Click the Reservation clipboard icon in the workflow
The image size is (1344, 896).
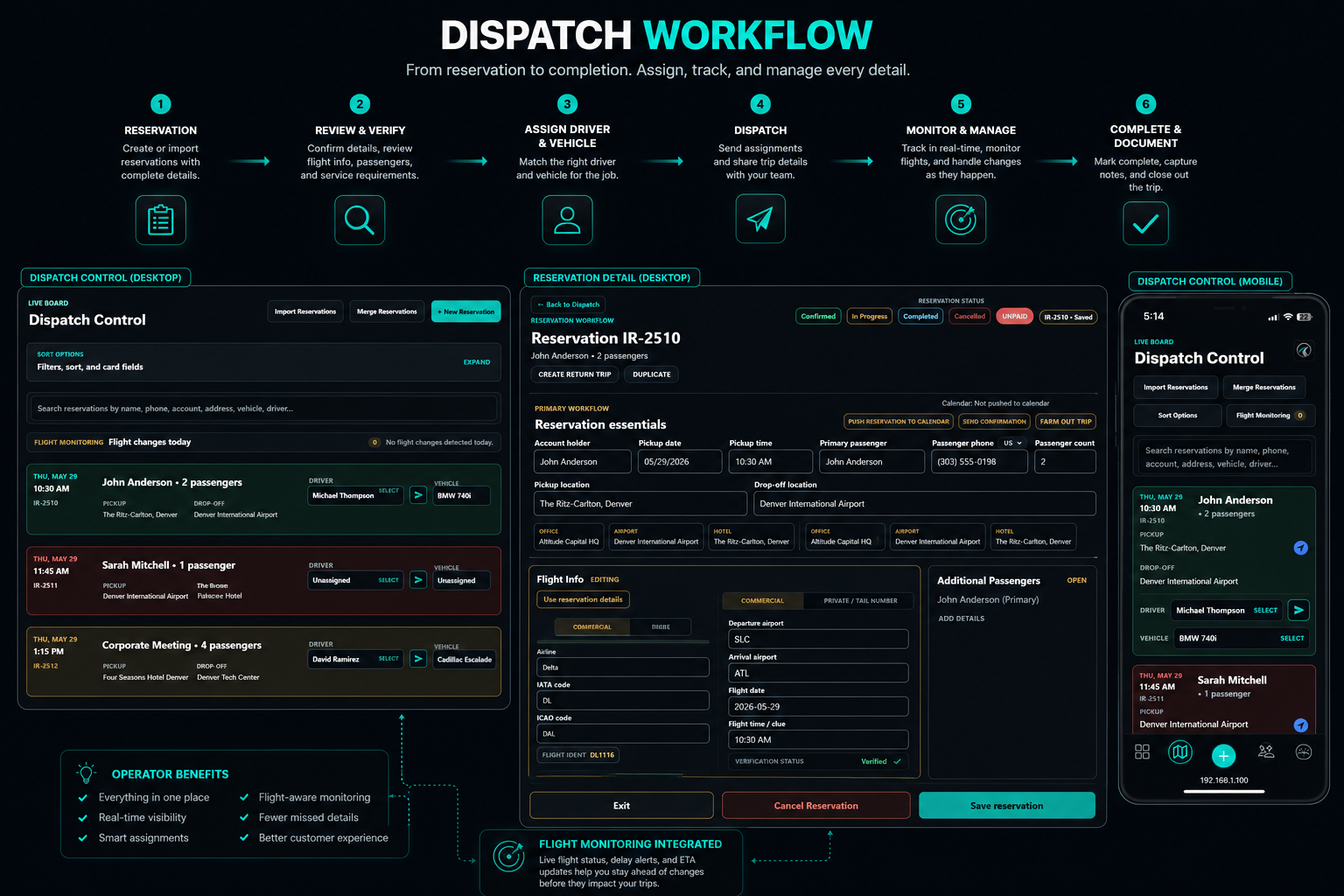(x=161, y=220)
